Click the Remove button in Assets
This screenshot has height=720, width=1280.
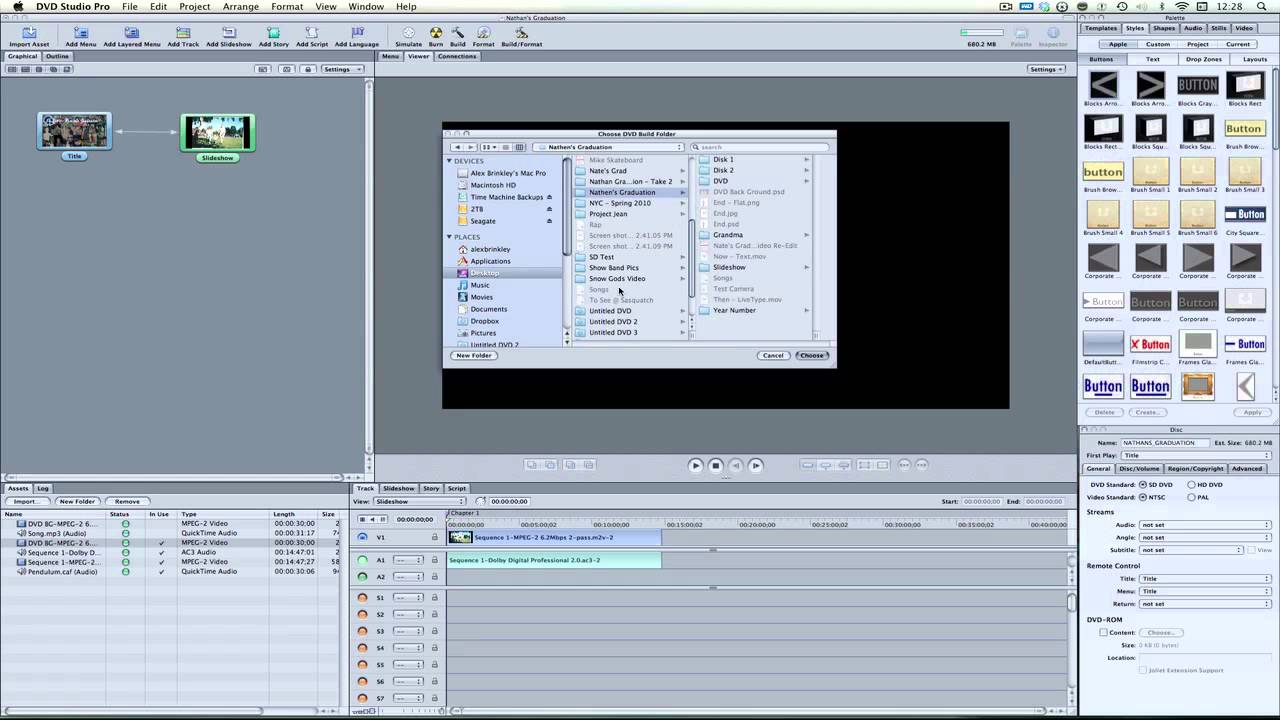127,501
